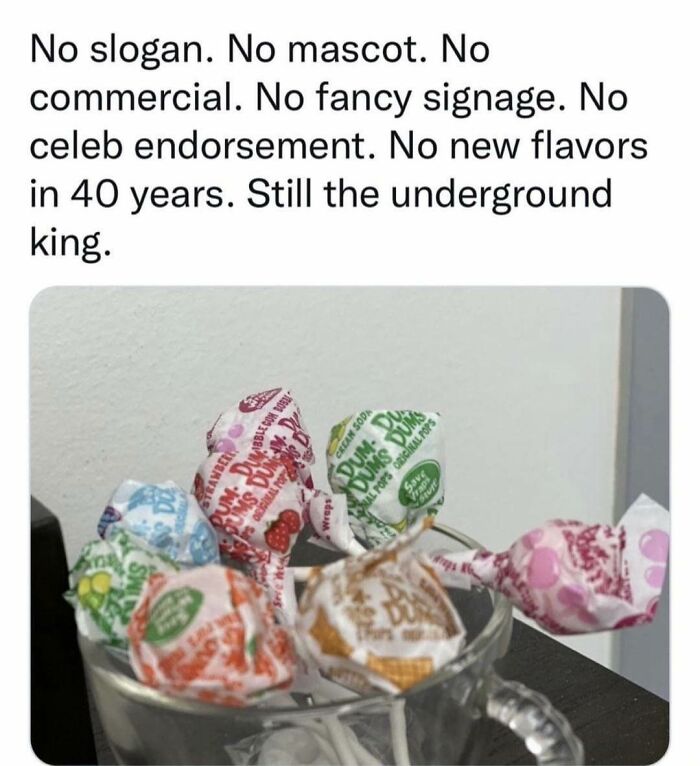700x766 pixels.
Task: Click the words "Still the underground"
Action: (429, 193)
